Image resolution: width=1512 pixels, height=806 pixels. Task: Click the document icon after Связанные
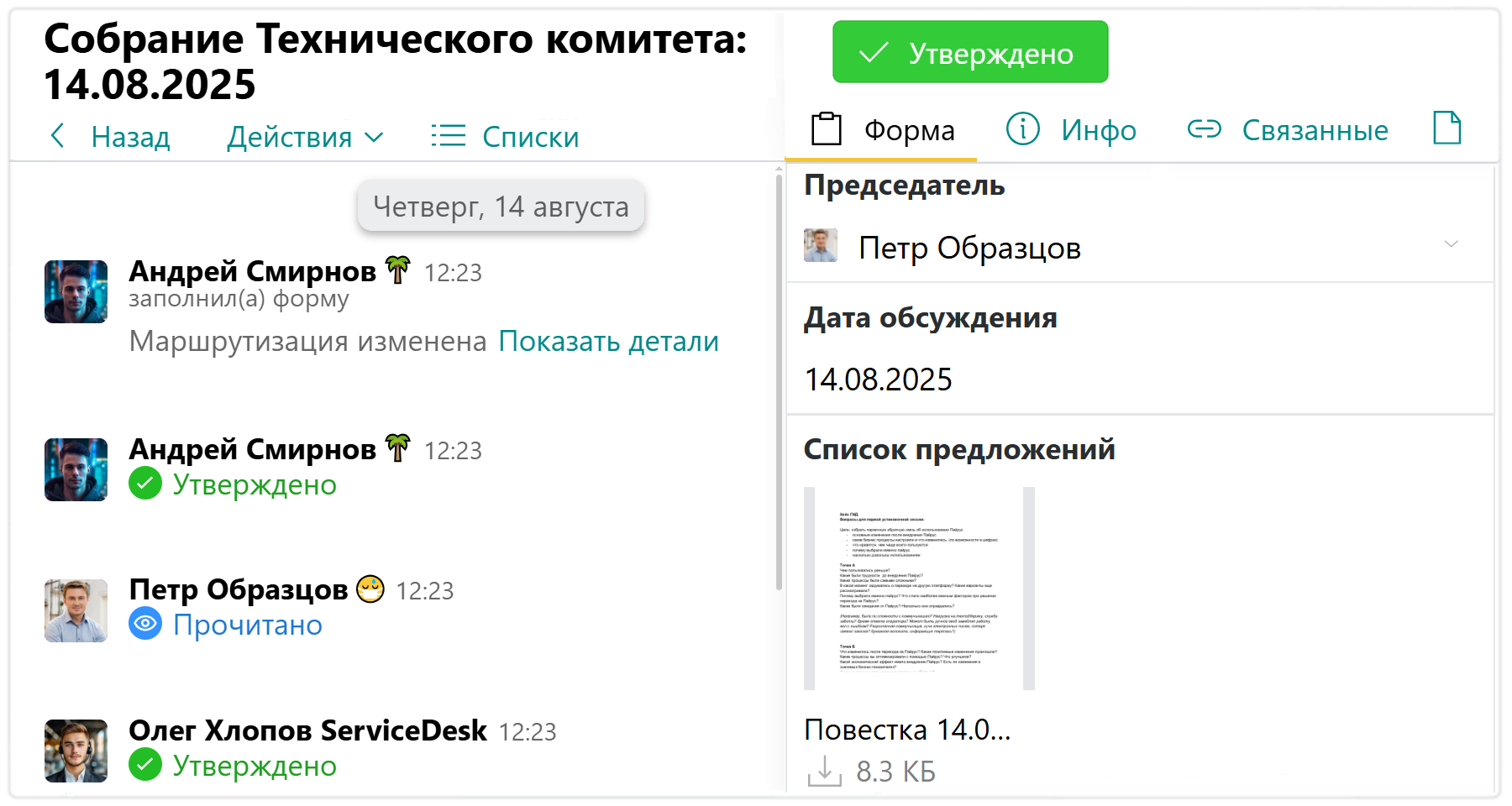coord(1446,128)
